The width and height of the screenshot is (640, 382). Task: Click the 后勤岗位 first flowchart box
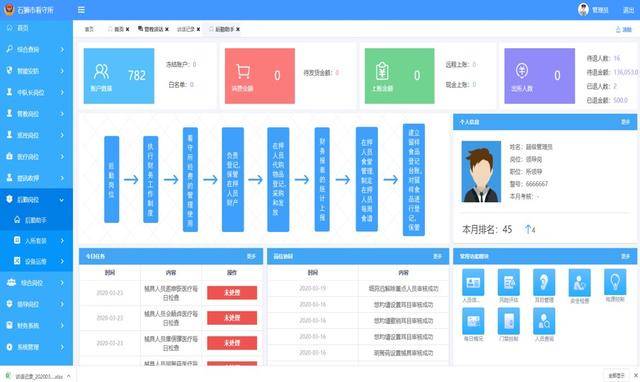point(111,179)
